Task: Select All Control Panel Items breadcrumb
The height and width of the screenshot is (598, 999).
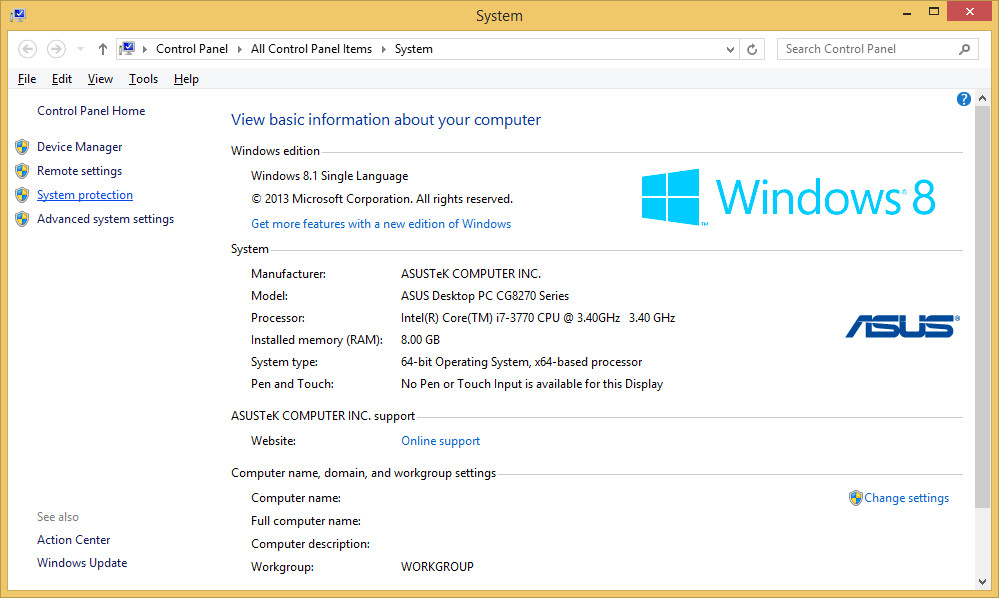Action: pos(312,49)
